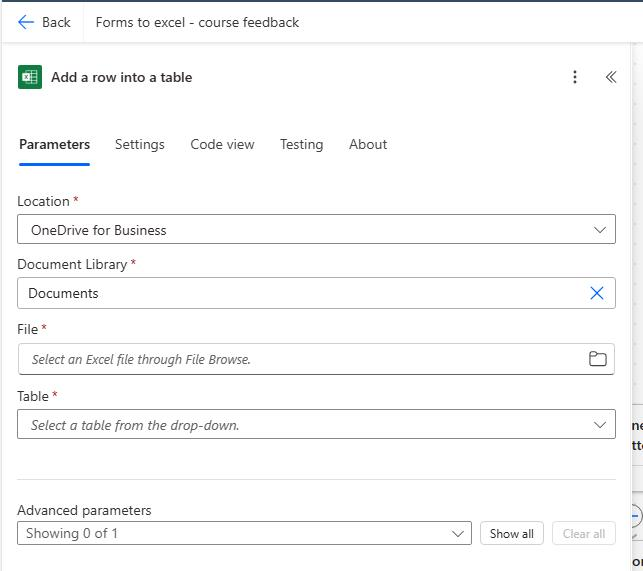Open the About tab
This screenshot has height=571, width=643.
click(x=368, y=144)
